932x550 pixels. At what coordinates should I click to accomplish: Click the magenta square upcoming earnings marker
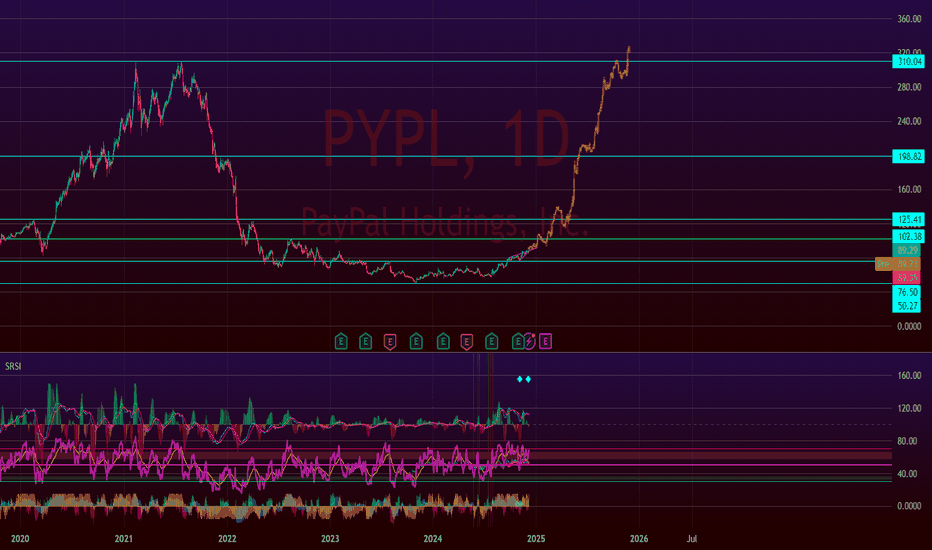tap(545, 341)
